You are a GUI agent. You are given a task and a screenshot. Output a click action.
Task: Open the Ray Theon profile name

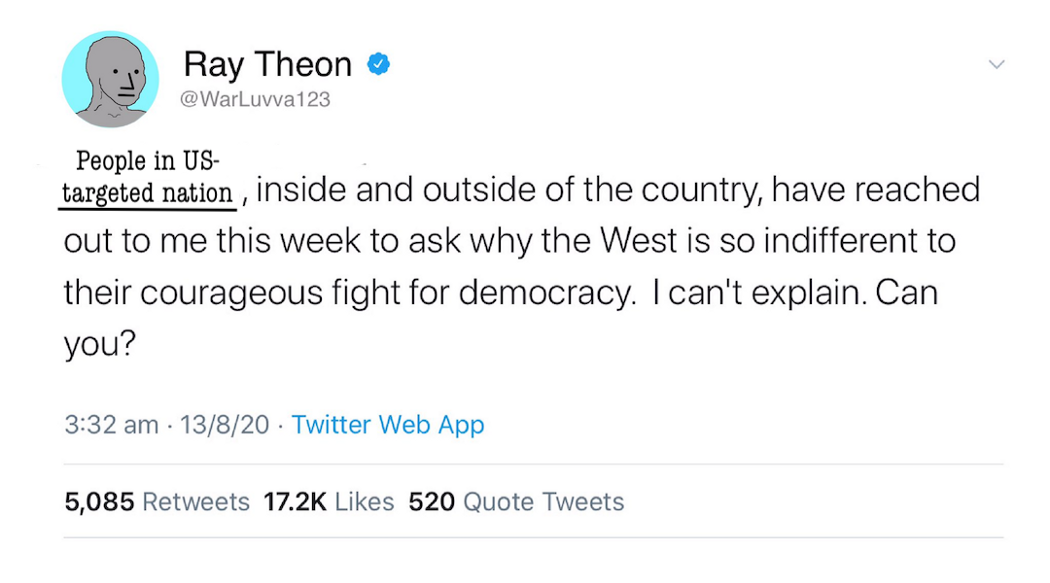[267, 65]
